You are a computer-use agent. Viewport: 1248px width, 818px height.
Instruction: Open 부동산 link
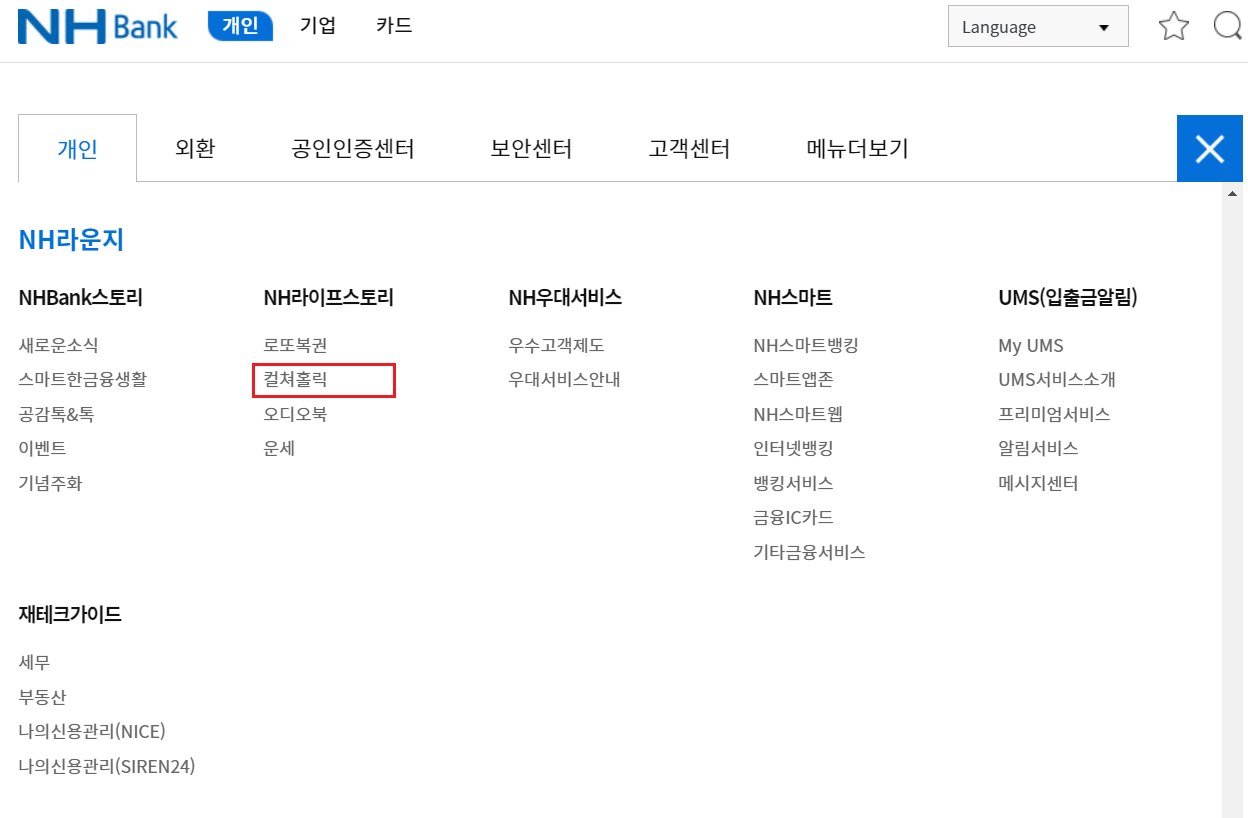(x=42, y=697)
